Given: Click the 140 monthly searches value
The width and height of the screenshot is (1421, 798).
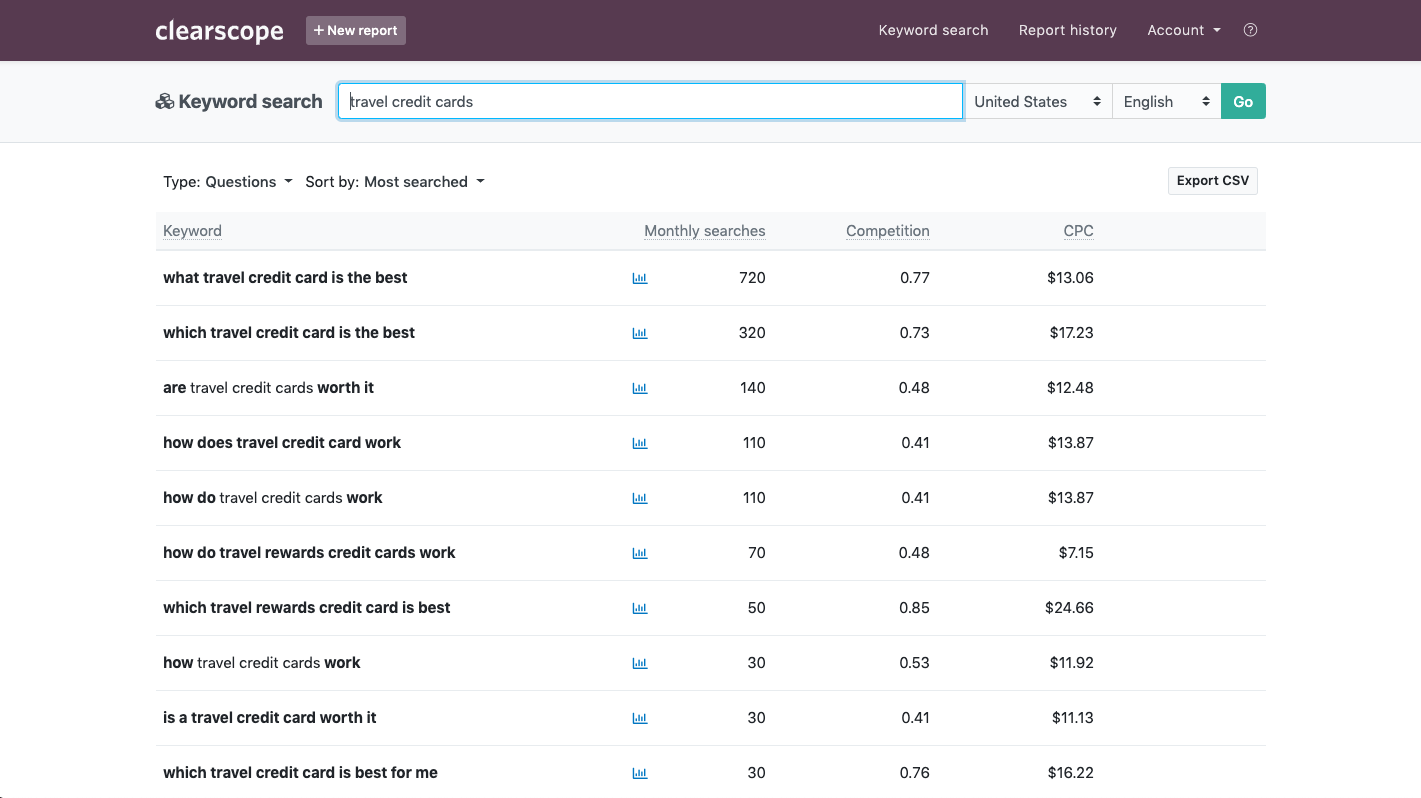Looking at the screenshot, I should (752, 388).
